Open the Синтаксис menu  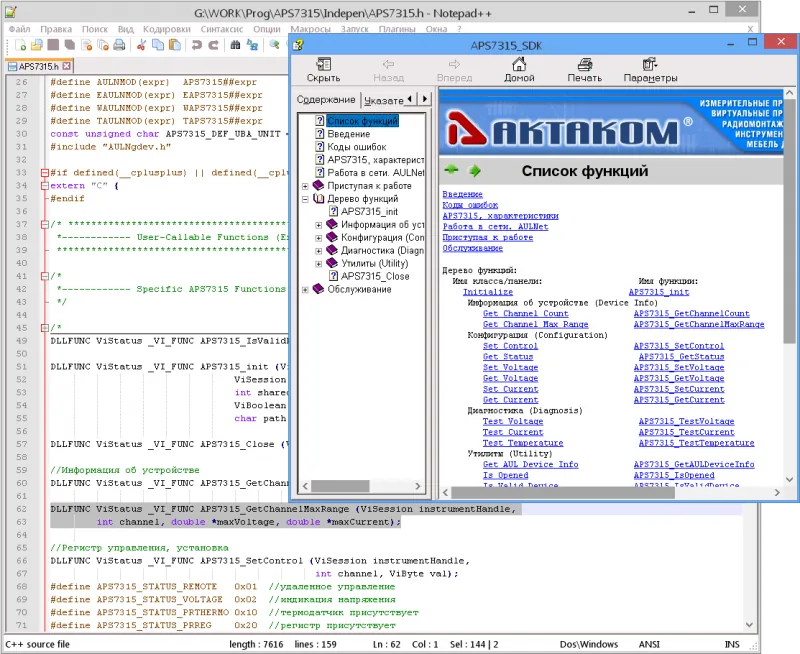221,29
